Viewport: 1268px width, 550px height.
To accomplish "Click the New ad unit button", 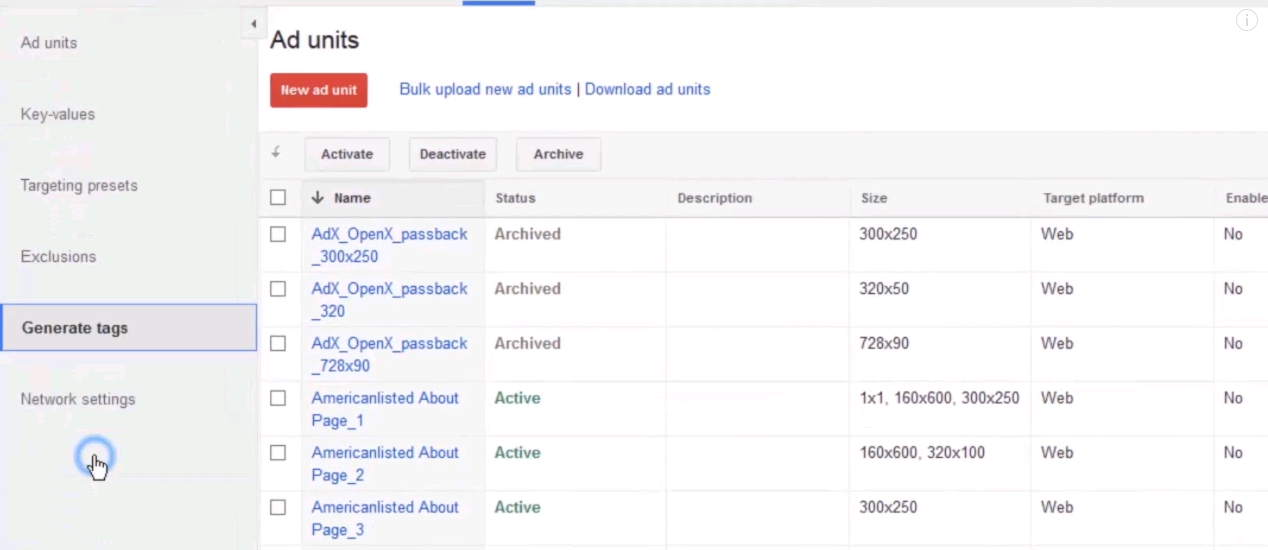I will pos(319,90).
